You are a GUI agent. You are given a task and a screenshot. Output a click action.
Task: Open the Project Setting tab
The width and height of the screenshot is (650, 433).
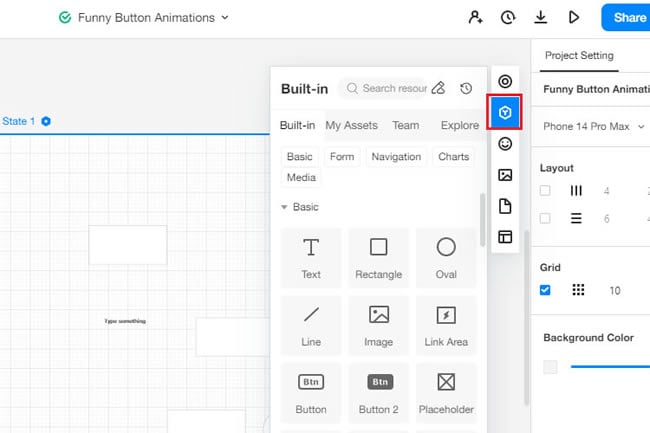(579, 56)
